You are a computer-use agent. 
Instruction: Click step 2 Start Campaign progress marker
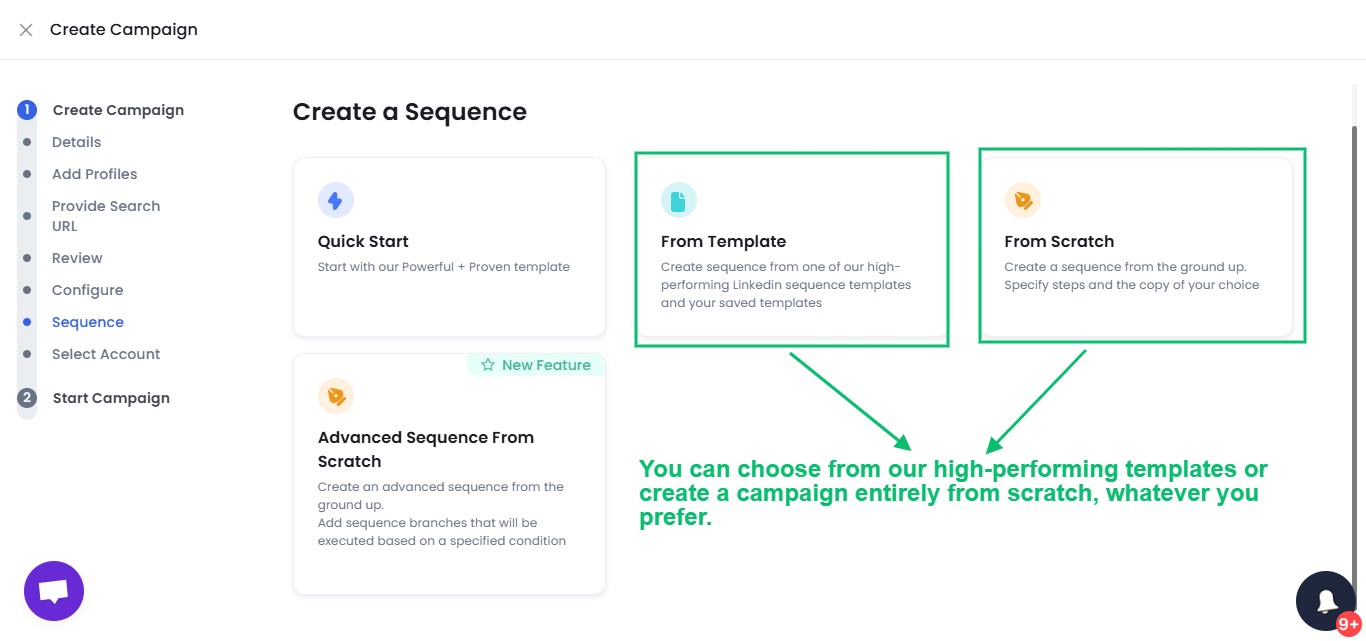[27, 397]
